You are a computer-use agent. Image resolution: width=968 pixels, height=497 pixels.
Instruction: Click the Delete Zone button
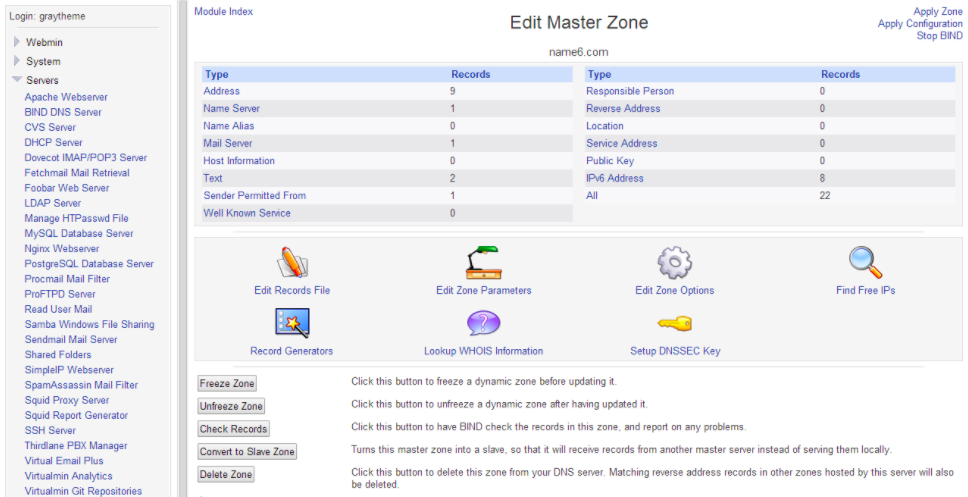point(225,474)
